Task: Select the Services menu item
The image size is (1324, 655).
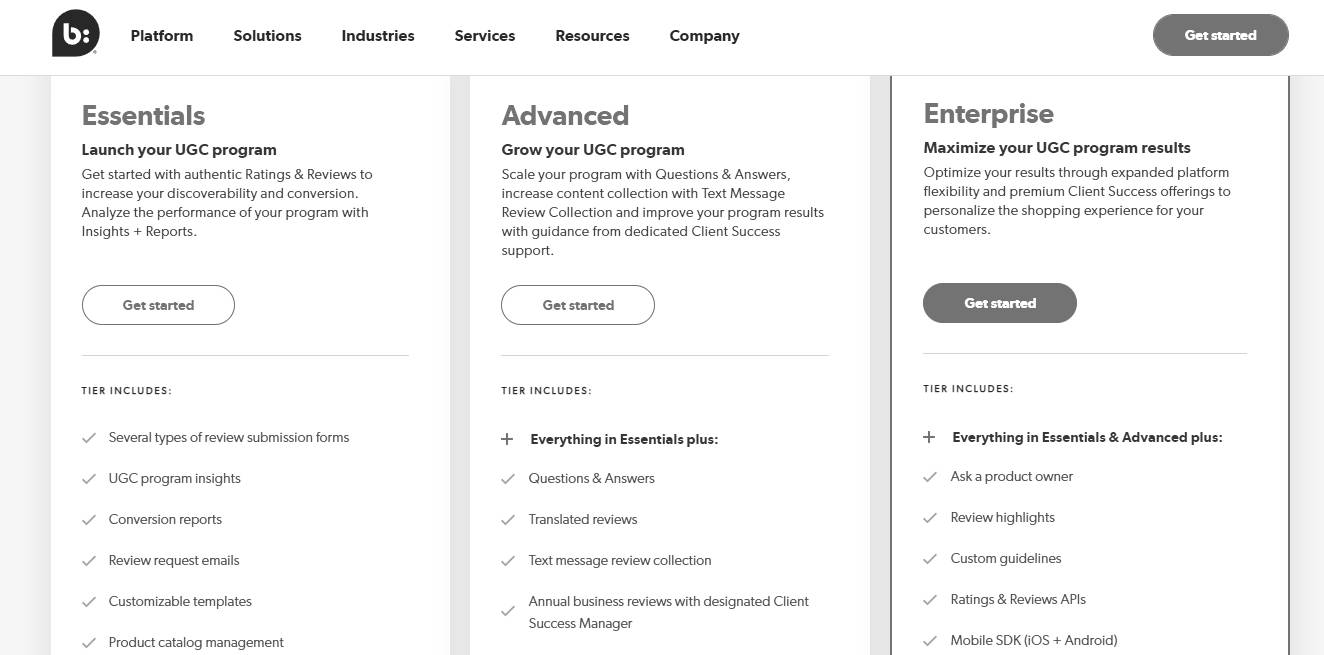Action: point(485,36)
